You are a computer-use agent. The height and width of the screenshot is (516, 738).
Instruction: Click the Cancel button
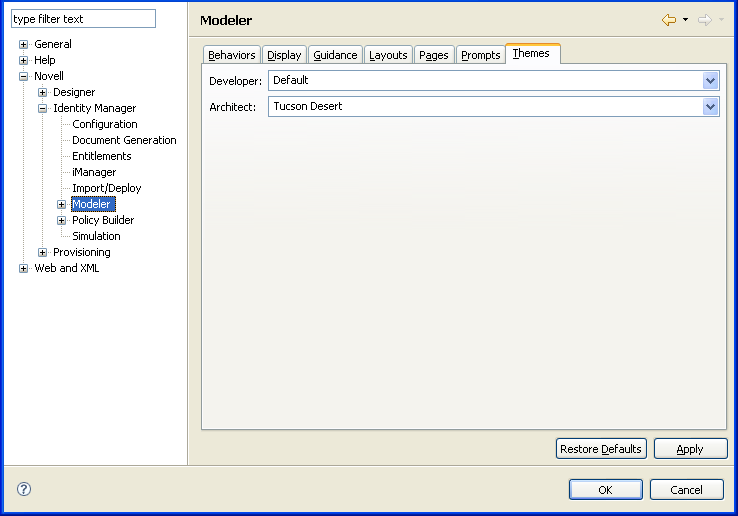click(686, 490)
